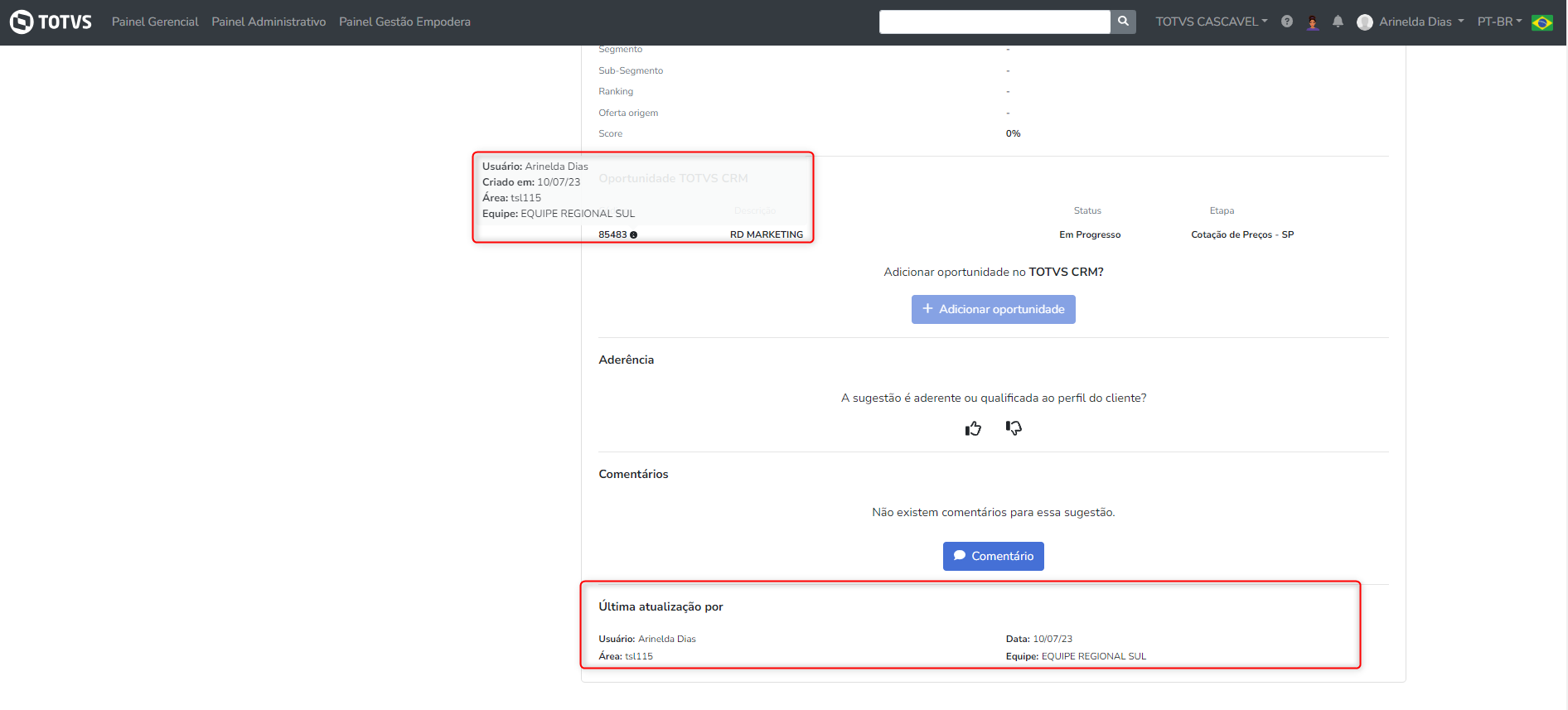Viewport: 1568px width, 710px height.
Task: Open Painel Gestão Empodera
Action: (x=404, y=22)
